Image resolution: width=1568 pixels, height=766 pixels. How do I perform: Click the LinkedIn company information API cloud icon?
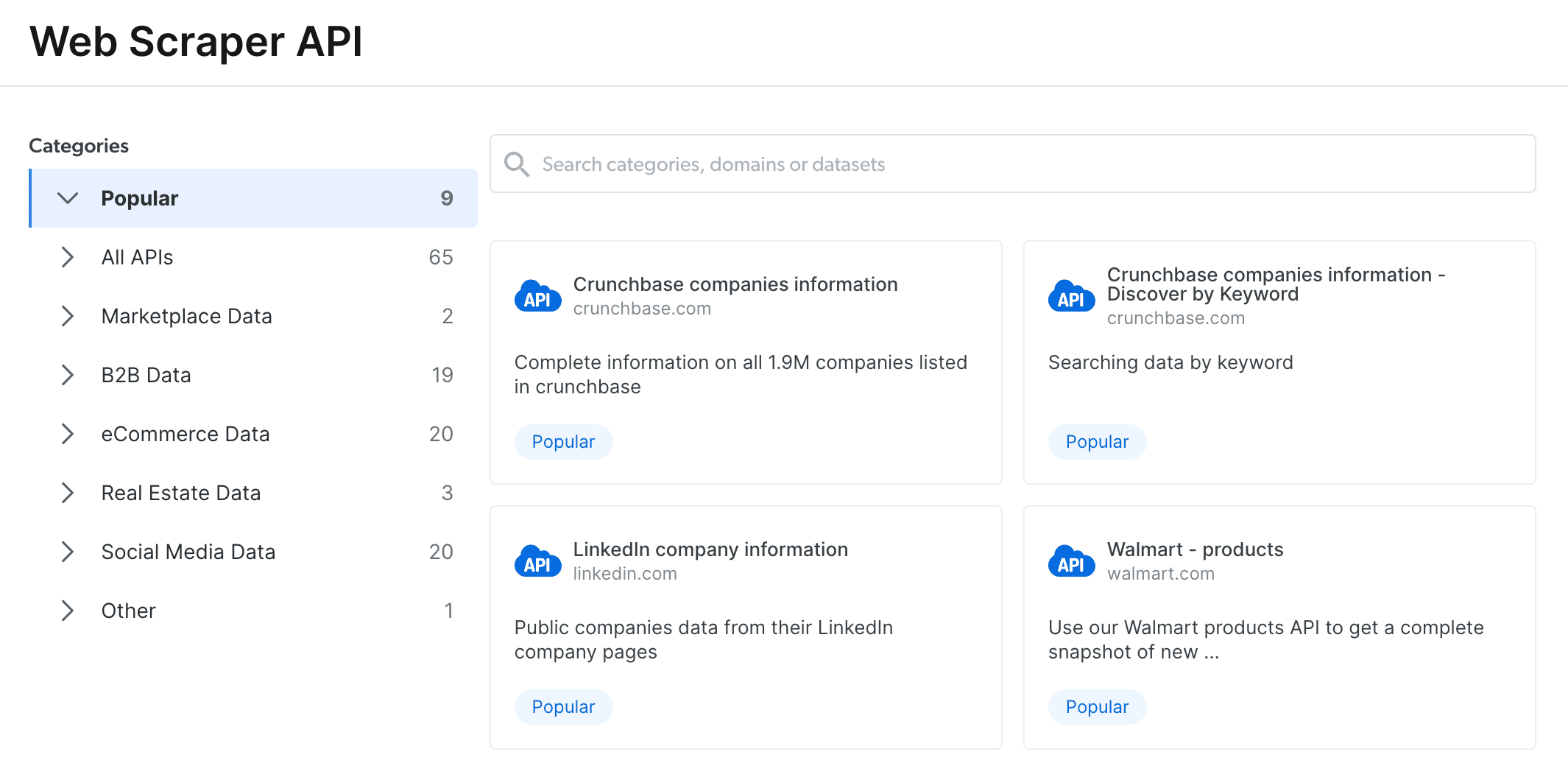pyautogui.click(x=537, y=561)
